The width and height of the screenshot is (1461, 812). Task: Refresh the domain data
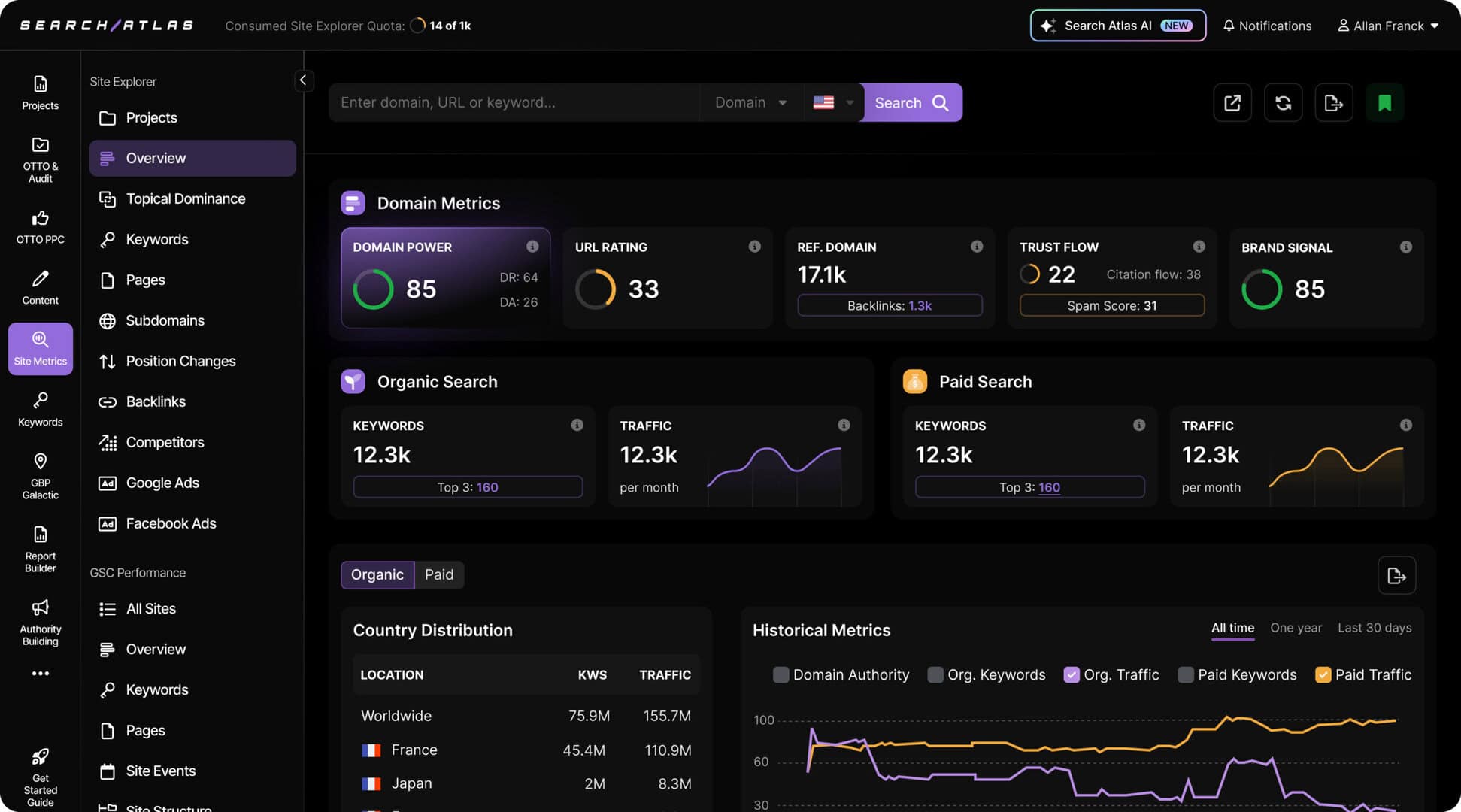point(1283,102)
